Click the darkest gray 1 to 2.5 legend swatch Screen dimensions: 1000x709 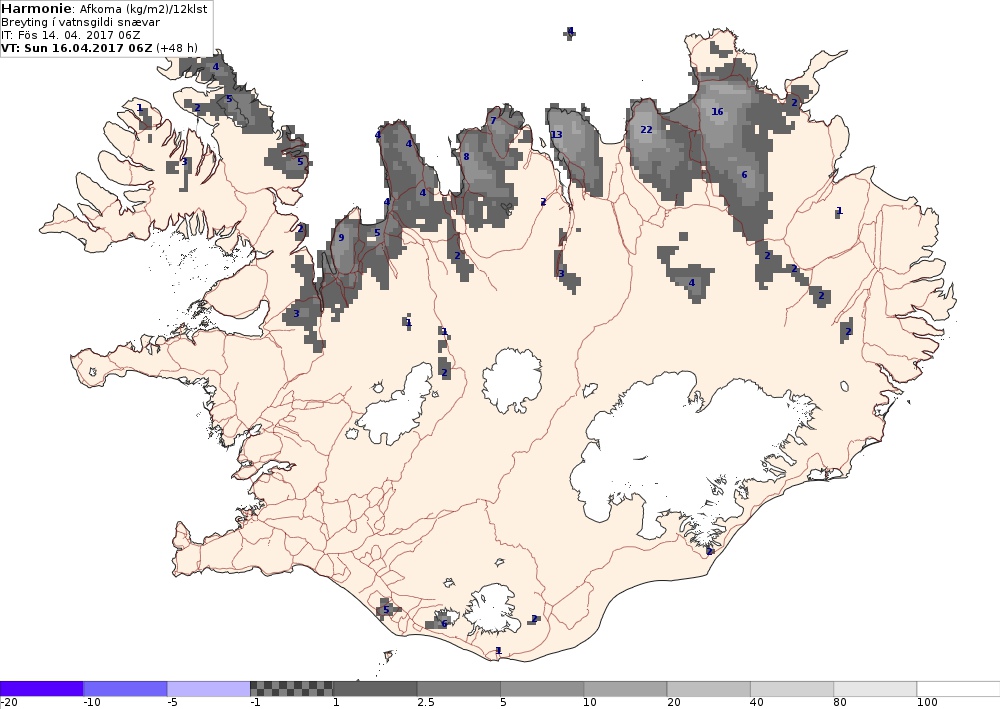(375, 689)
